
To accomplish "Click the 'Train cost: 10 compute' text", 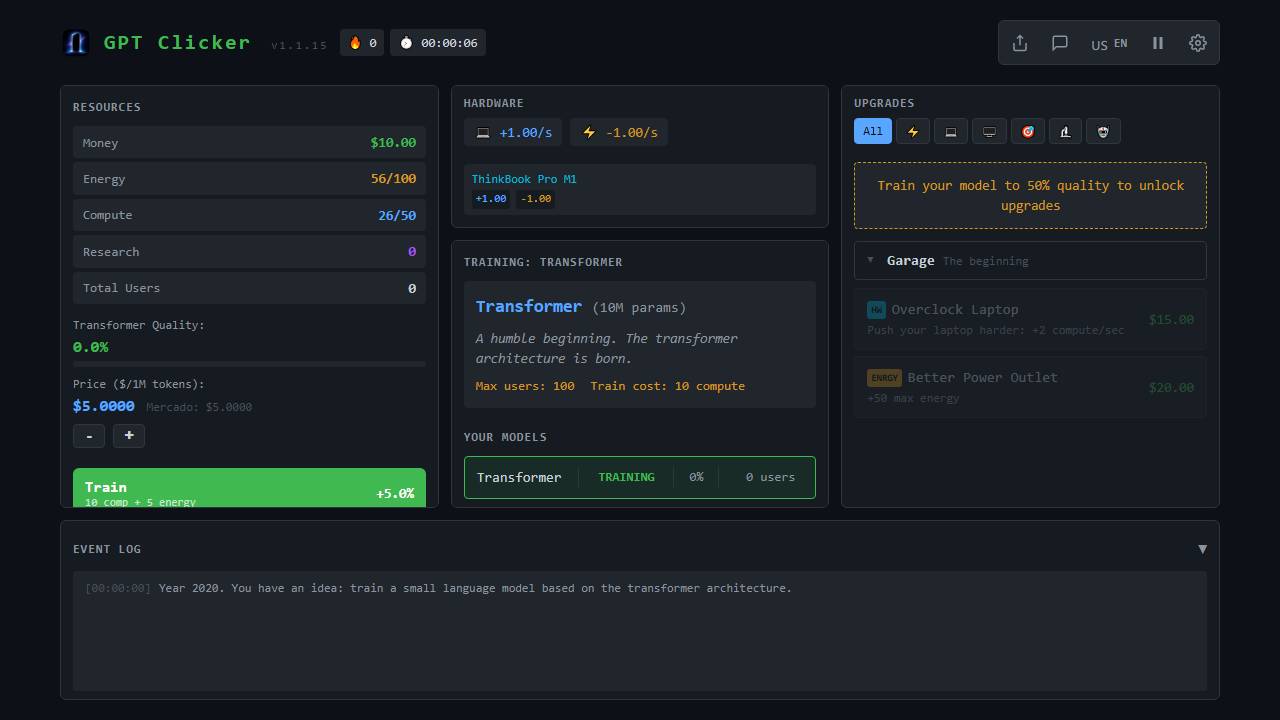I will point(668,386).
